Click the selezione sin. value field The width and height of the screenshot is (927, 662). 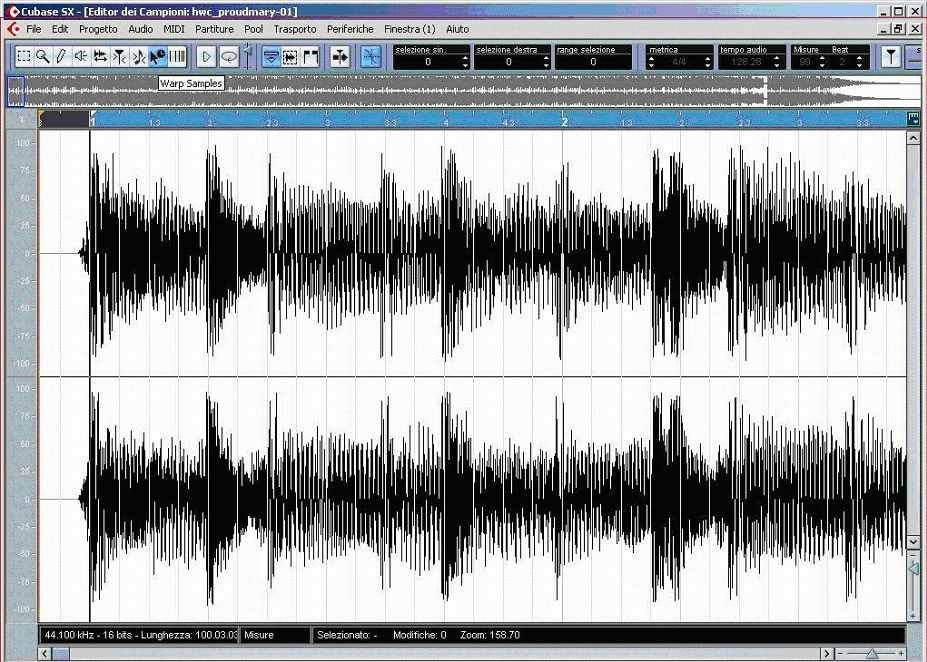point(428,62)
